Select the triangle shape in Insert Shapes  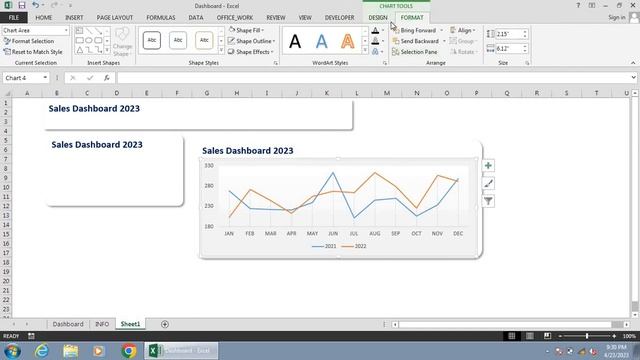80,50
